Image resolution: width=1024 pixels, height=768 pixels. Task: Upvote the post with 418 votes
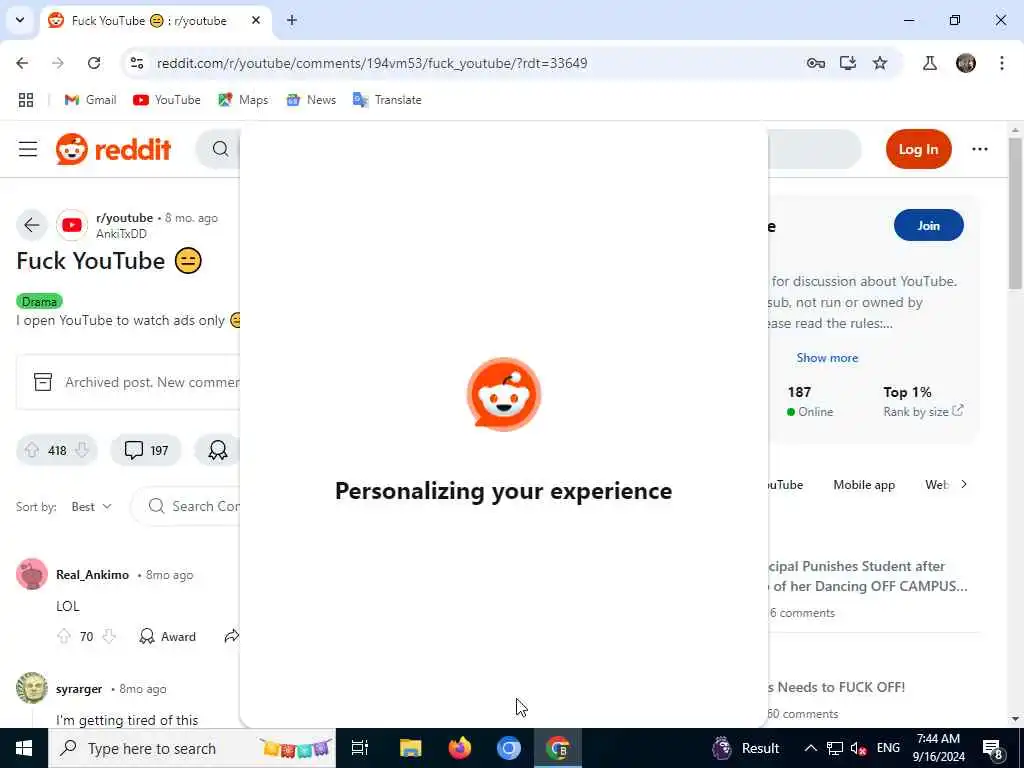click(31, 450)
